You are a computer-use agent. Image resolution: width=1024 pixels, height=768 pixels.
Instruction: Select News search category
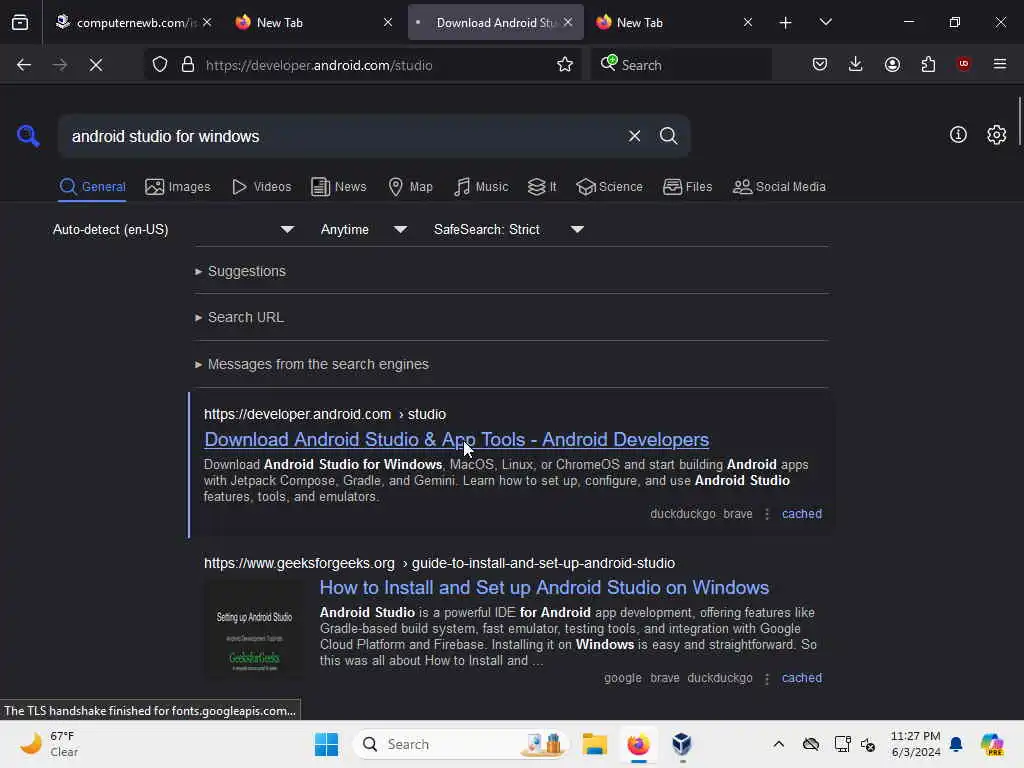pos(338,187)
